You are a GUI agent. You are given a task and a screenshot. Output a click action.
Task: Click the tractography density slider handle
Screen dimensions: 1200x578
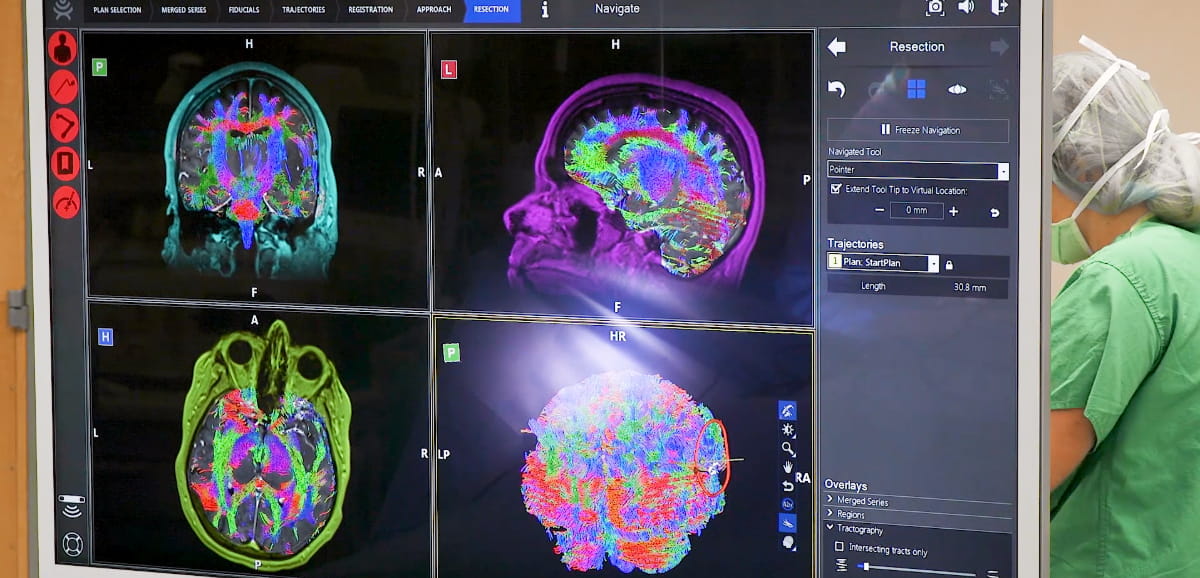click(866, 567)
